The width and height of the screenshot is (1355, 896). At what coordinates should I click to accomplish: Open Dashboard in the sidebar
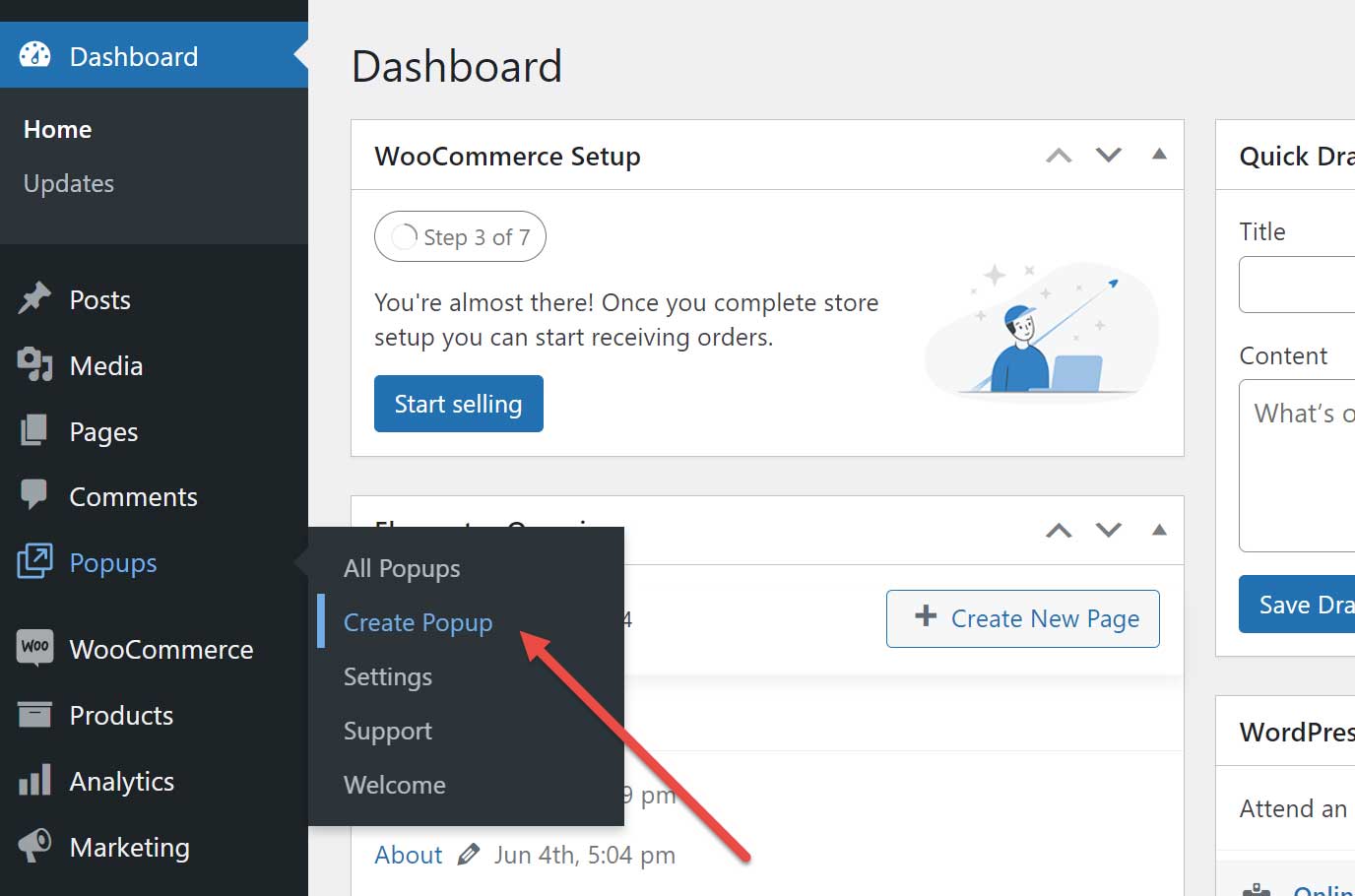coord(154,55)
